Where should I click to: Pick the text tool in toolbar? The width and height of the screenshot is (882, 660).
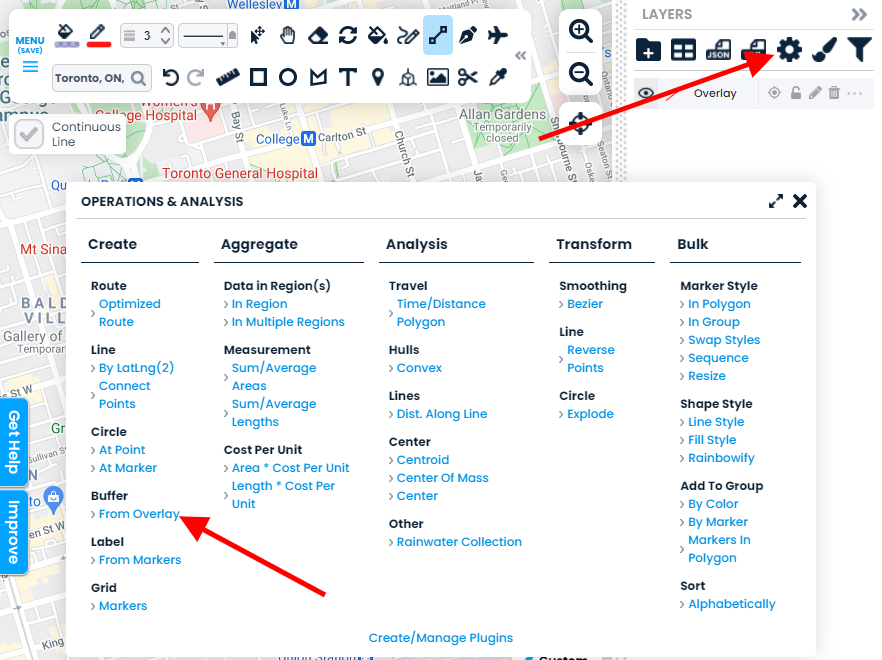click(x=347, y=77)
